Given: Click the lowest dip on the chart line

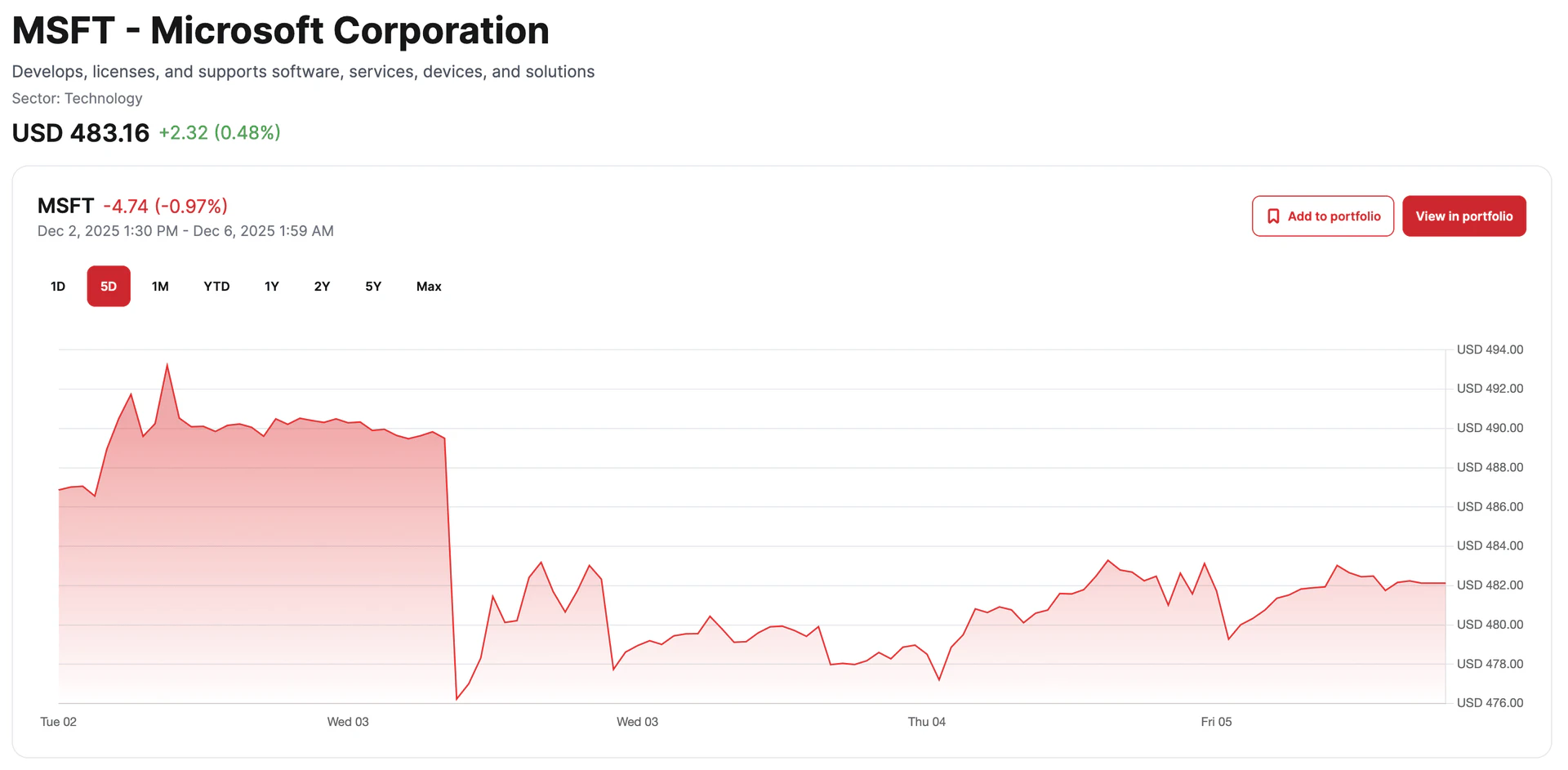Looking at the screenshot, I should tap(457, 698).
